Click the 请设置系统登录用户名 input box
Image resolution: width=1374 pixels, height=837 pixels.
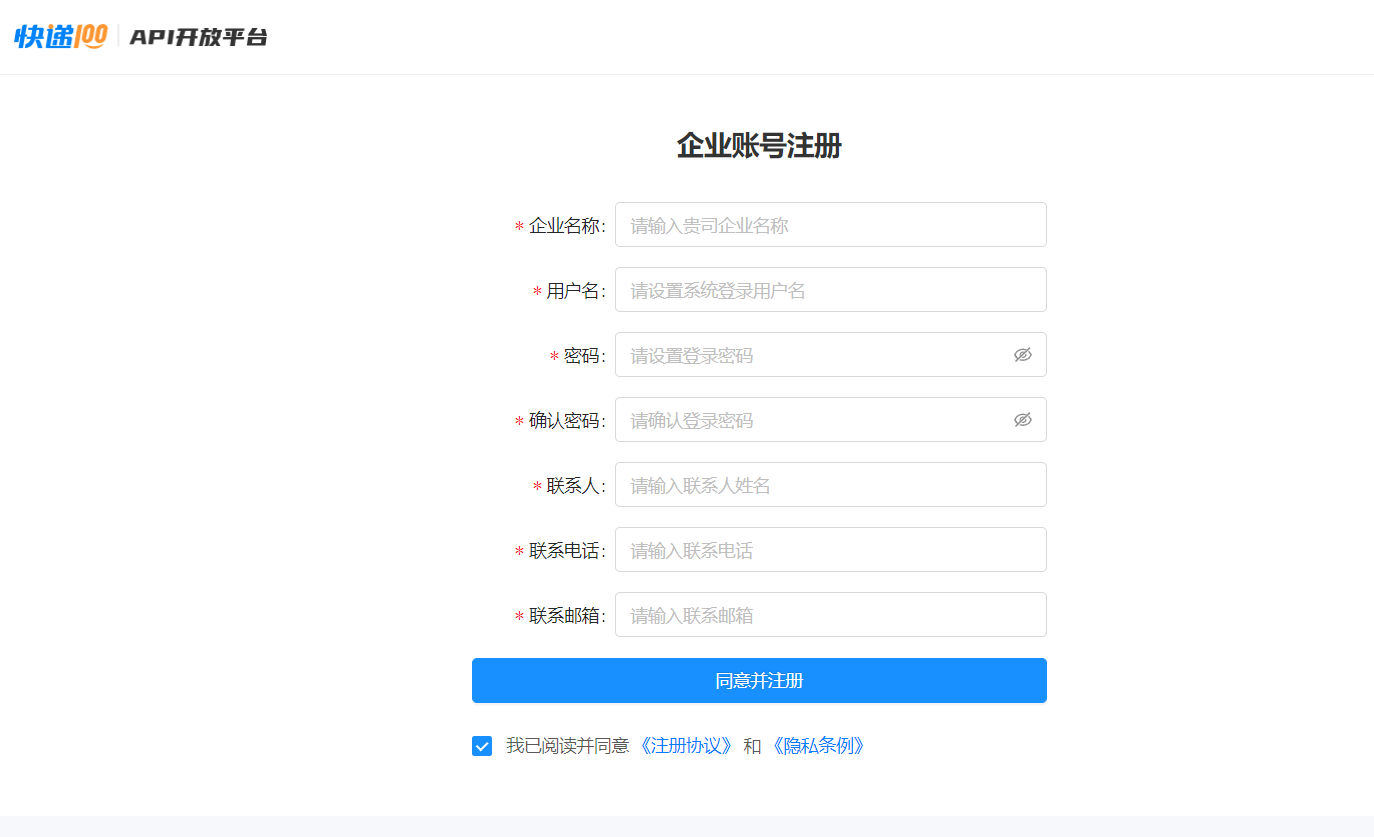(x=830, y=290)
